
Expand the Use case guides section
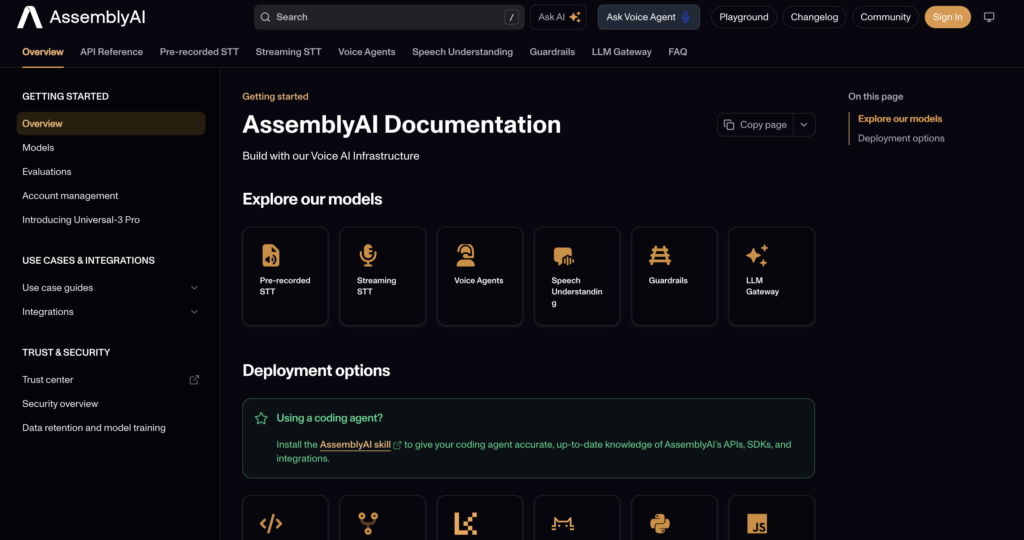[194, 288]
